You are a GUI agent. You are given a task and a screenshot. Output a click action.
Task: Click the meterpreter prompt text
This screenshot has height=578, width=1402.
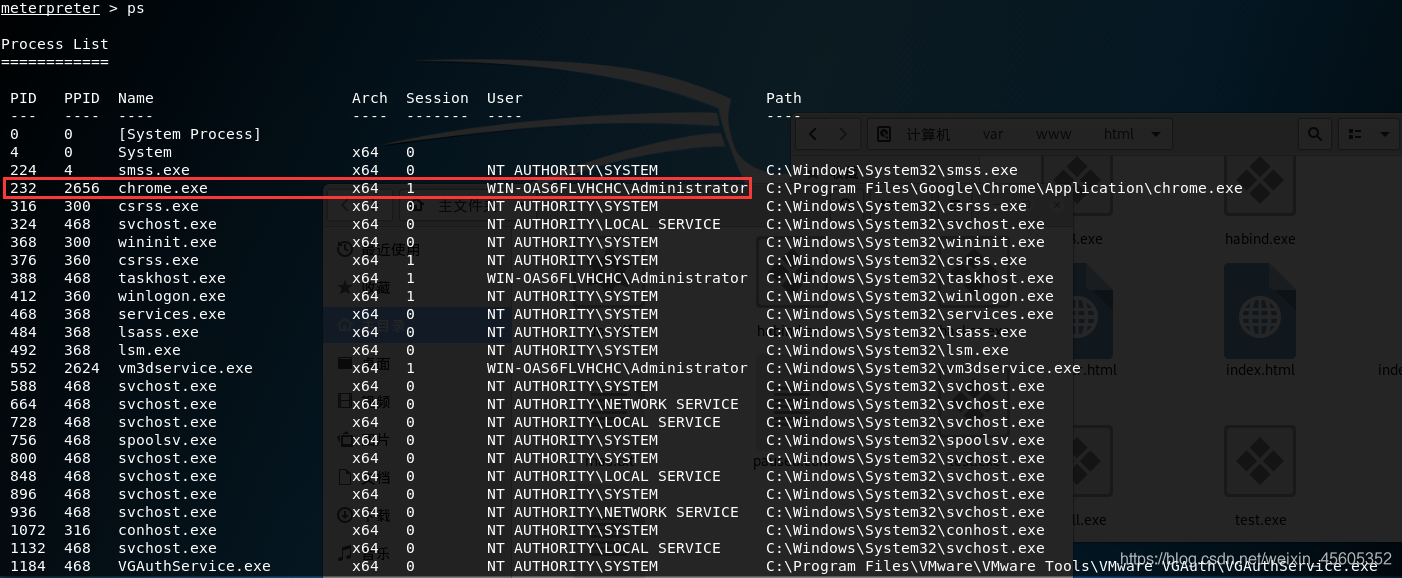(x=50, y=8)
